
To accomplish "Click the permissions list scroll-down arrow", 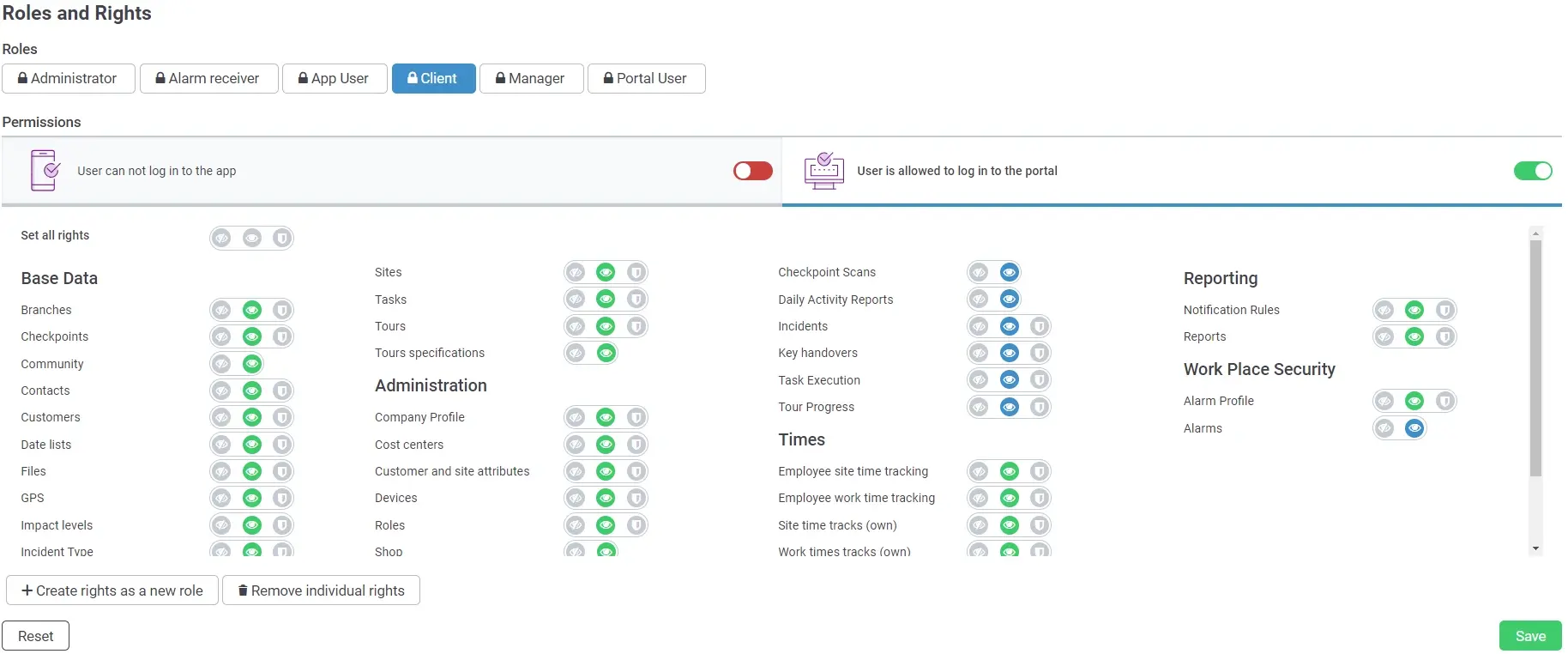I will pos(1535,548).
